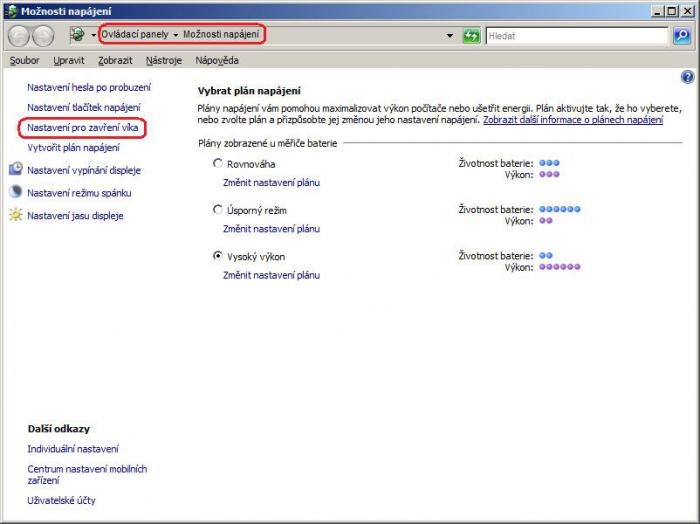700x524 pixels.
Task: Click Změnit nastavení plánu under Úsporný režim
Action: coord(271,228)
